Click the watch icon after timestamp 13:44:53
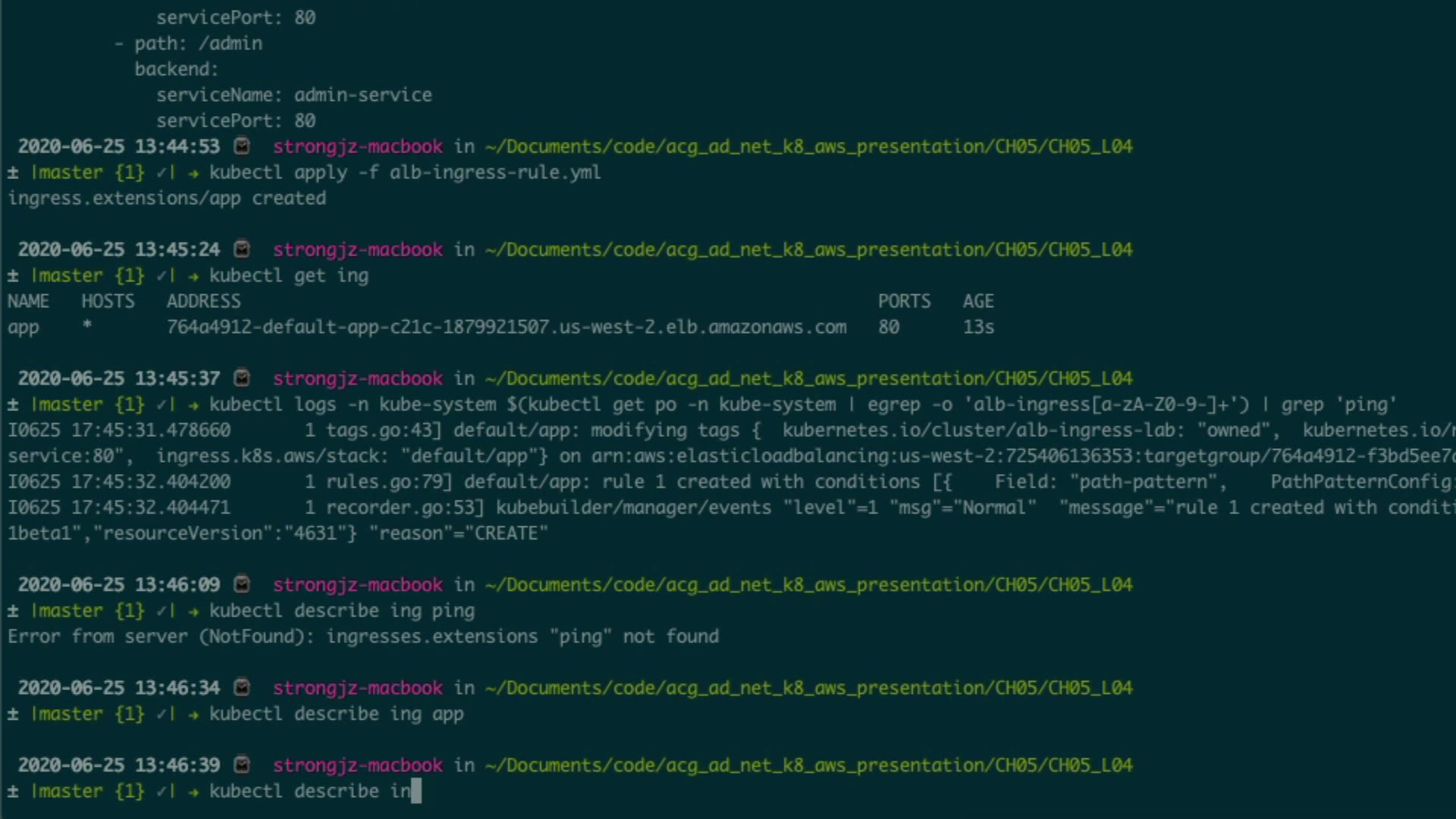 (242, 146)
